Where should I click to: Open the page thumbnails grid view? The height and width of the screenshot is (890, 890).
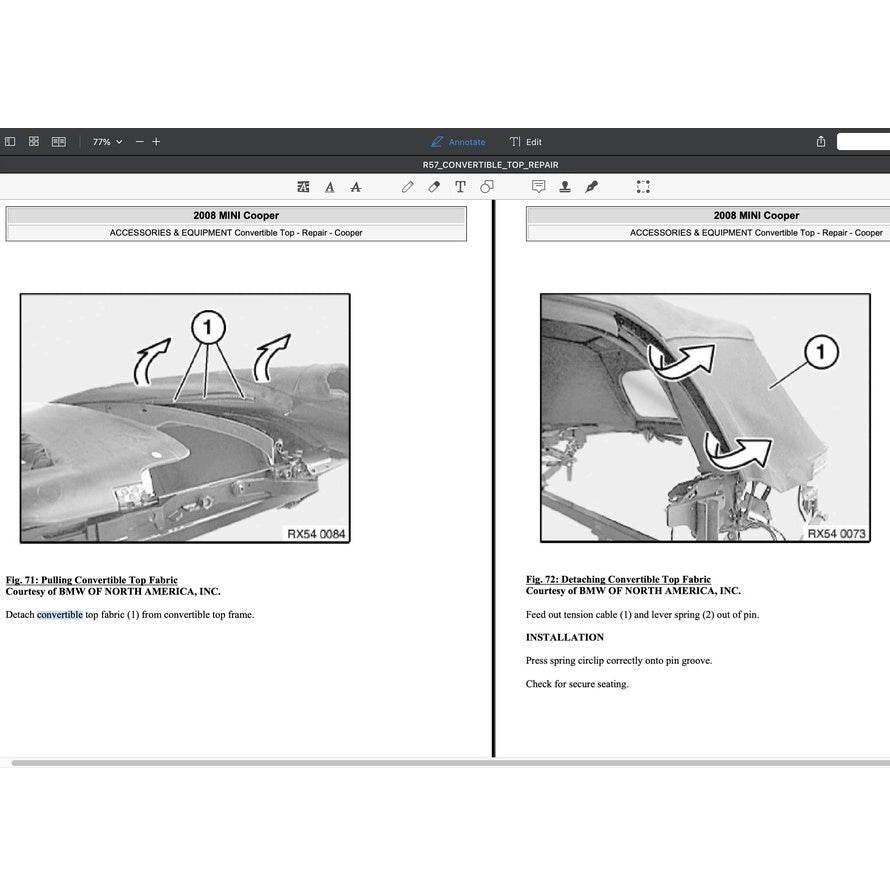[33, 141]
